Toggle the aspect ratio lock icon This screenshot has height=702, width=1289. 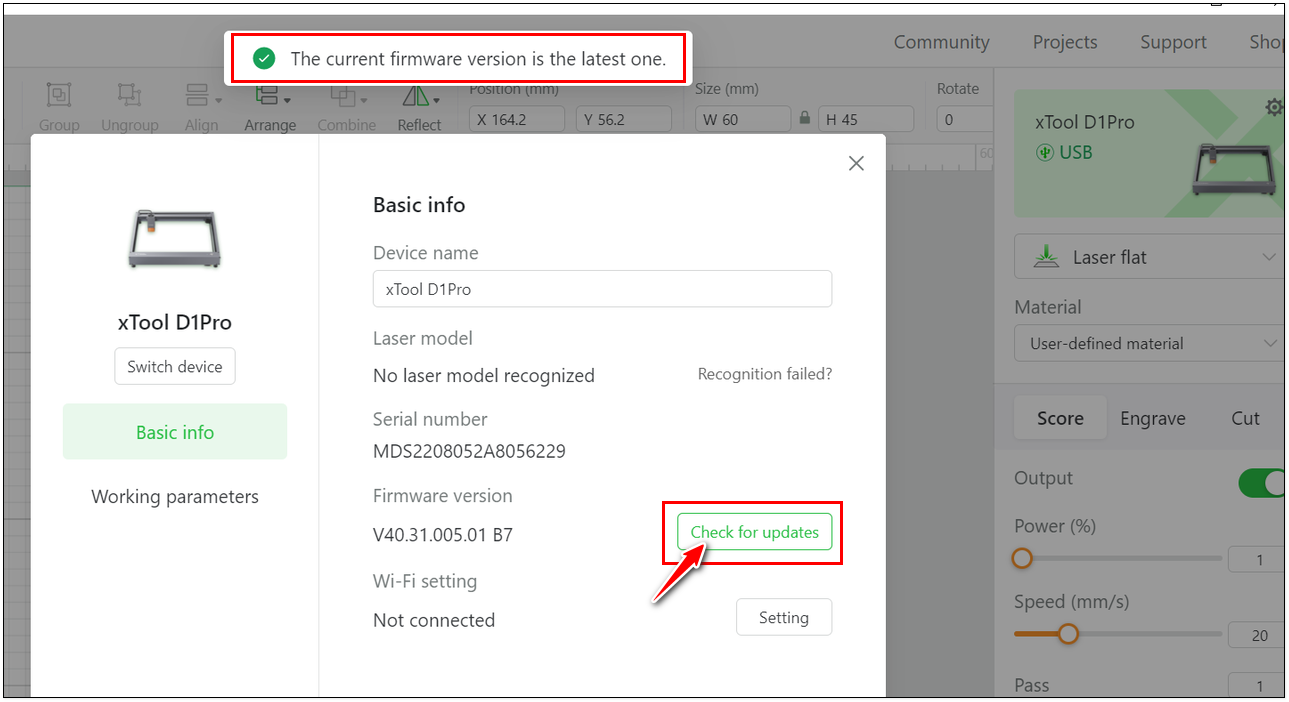[x=805, y=119]
